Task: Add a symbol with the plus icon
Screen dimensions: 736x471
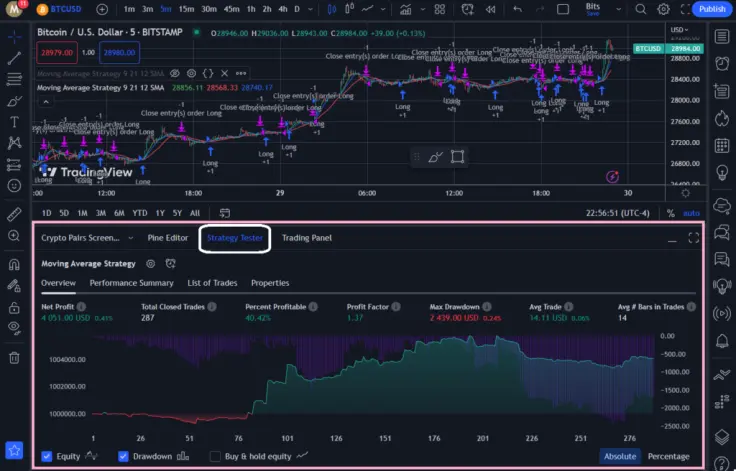Action: tap(102, 9)
